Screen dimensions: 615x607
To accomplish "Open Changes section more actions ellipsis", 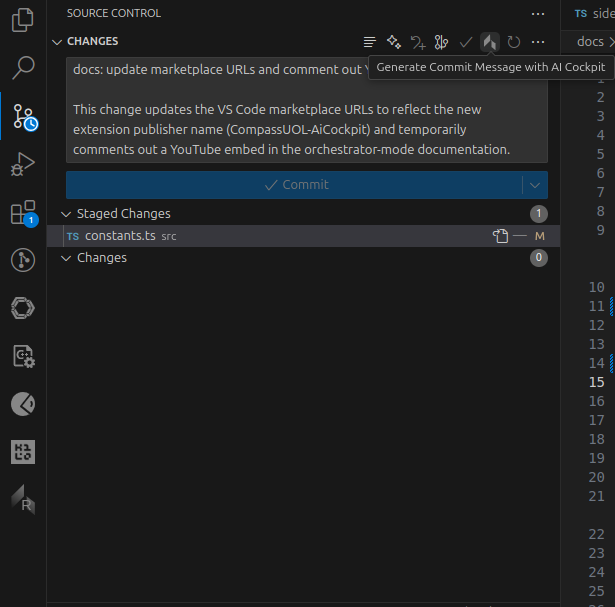I will [x=538, y=42].
